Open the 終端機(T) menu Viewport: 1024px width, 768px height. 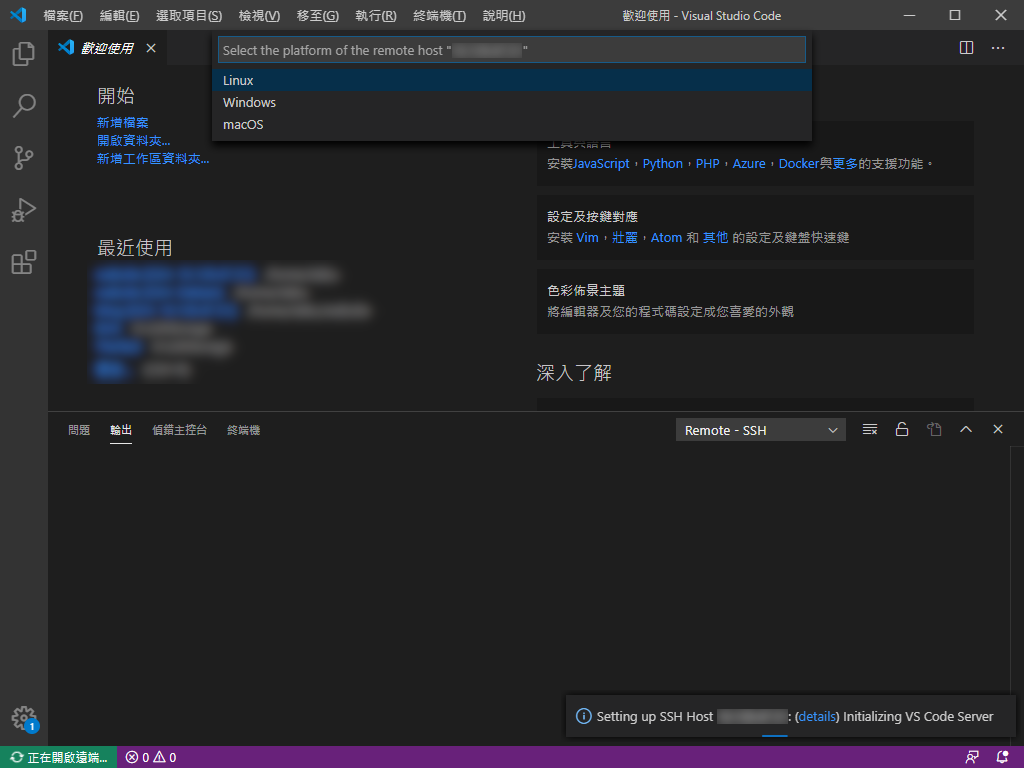(x=440, y=16)
